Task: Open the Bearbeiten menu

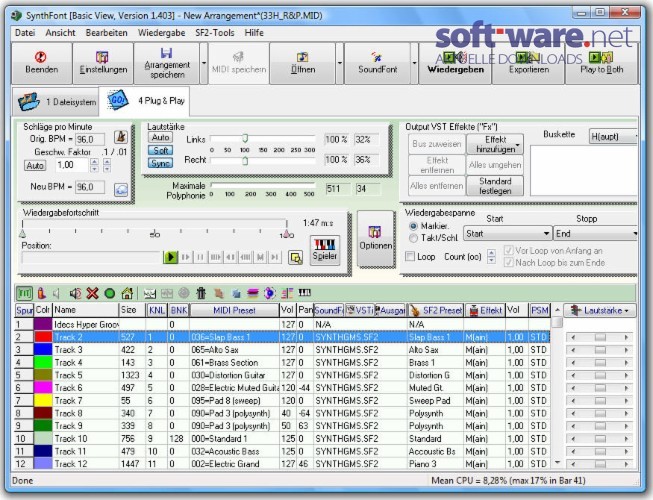Action: (107, 32)
